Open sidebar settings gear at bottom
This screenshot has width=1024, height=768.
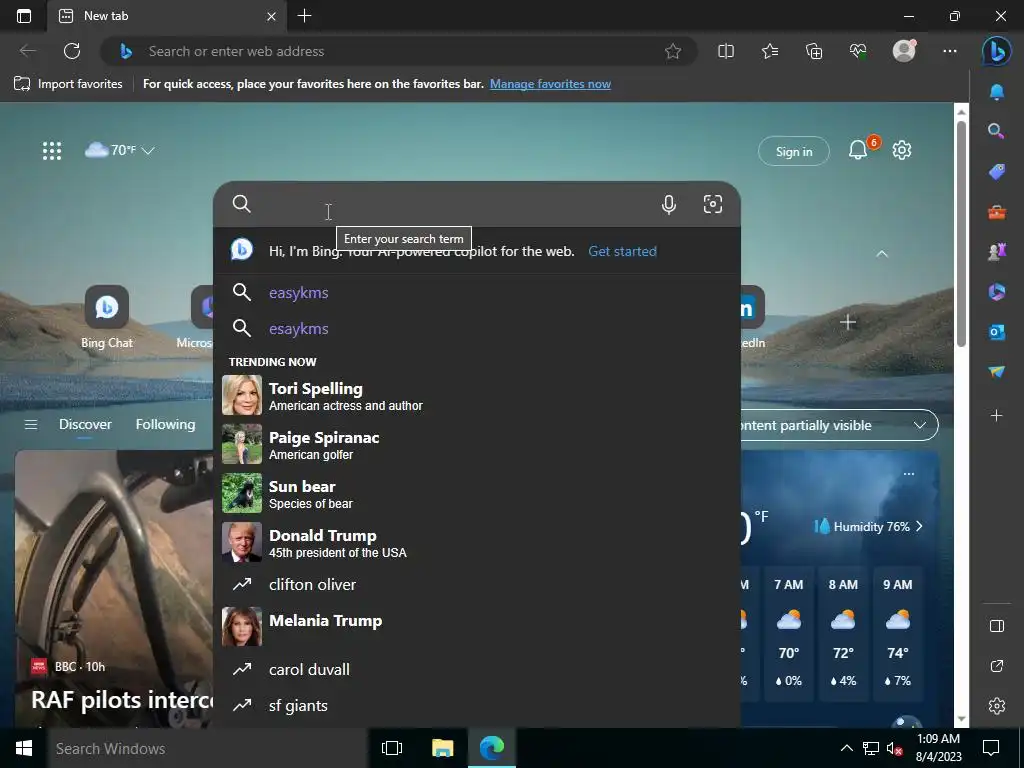997,706
